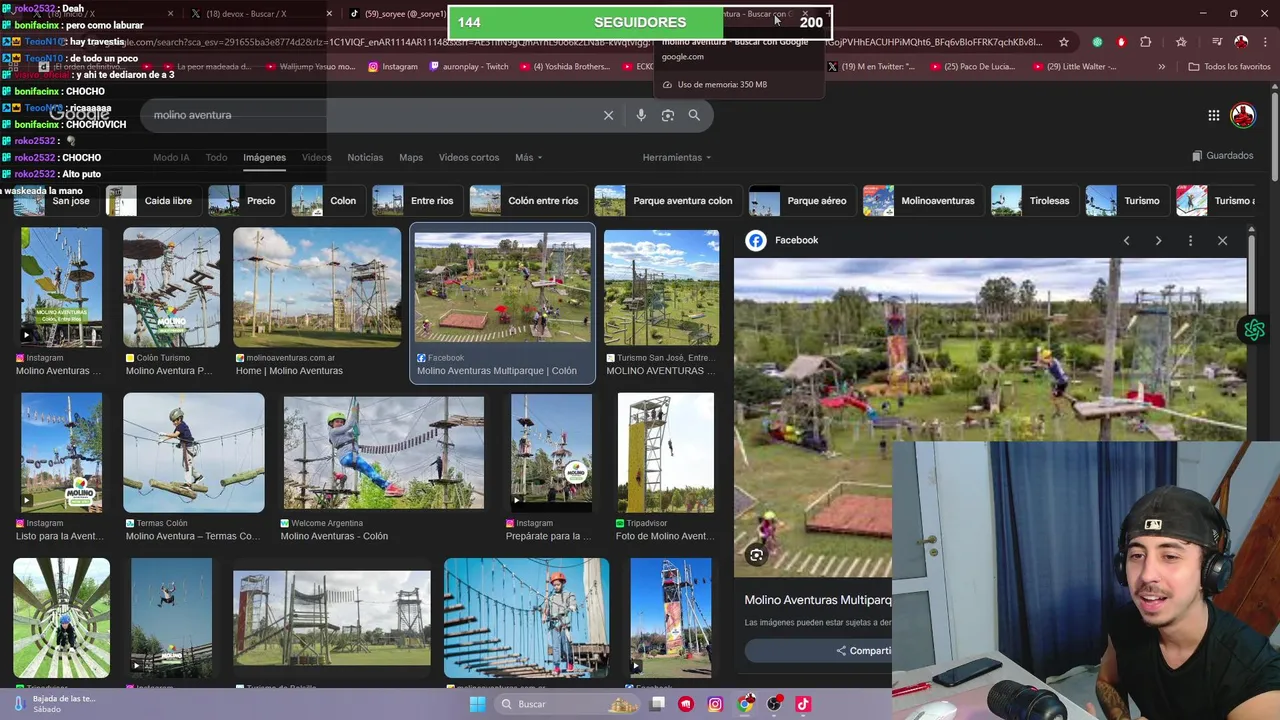Open Google account avatar on the page
Screen dimensions: 1280x720
tap(1243, 115)
